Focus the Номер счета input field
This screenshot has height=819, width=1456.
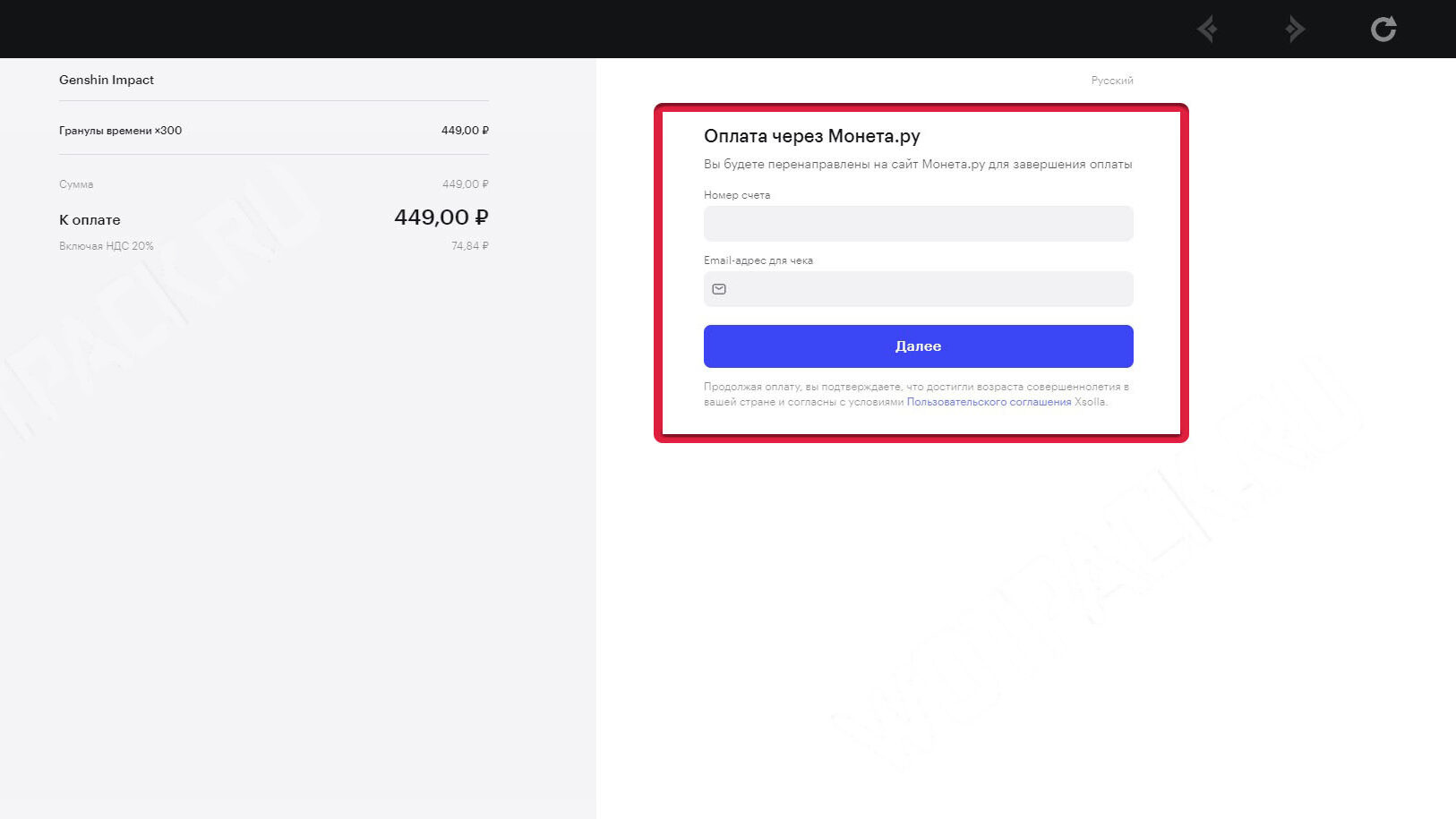coord(918,224)
